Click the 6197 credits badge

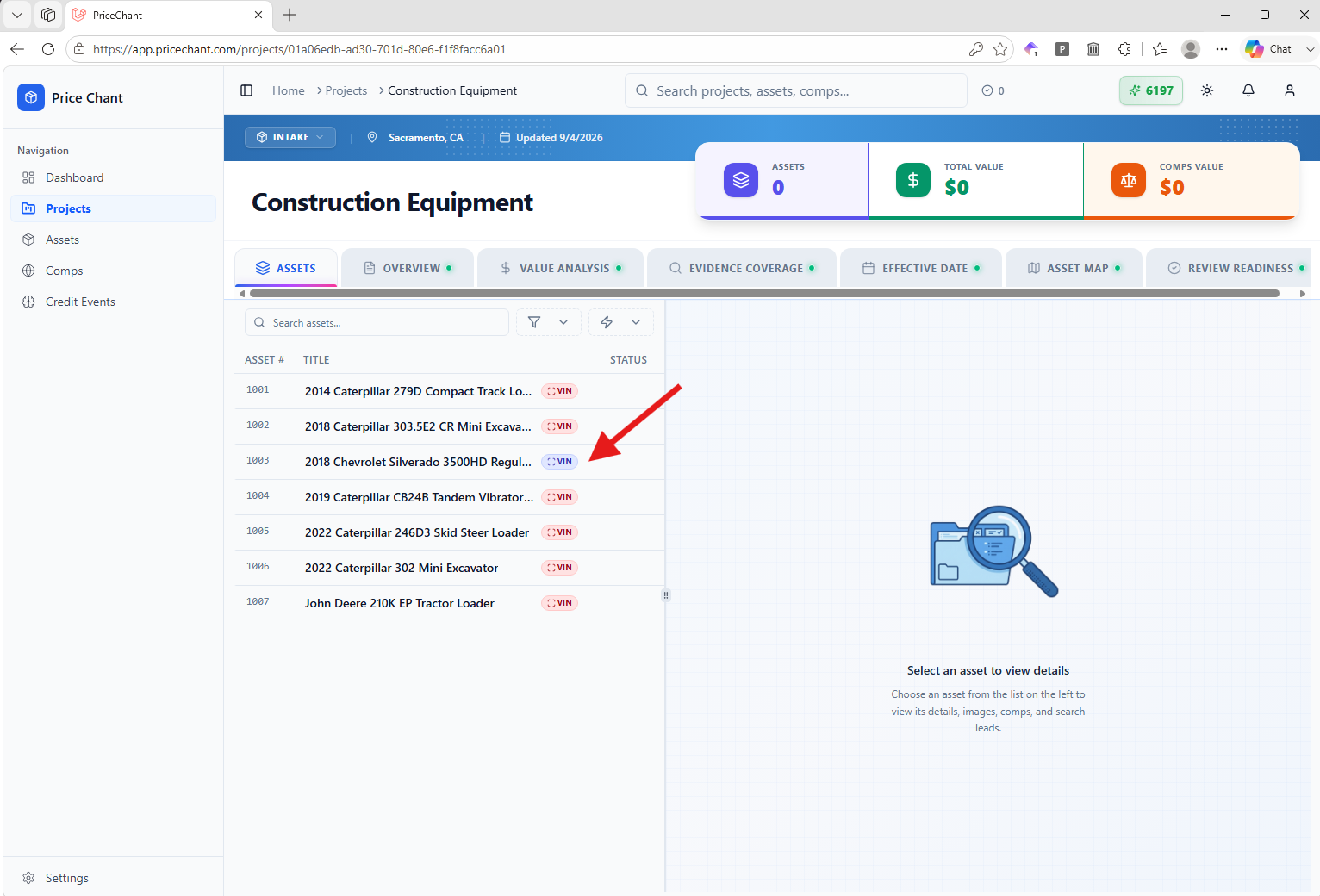[1151, 90]
